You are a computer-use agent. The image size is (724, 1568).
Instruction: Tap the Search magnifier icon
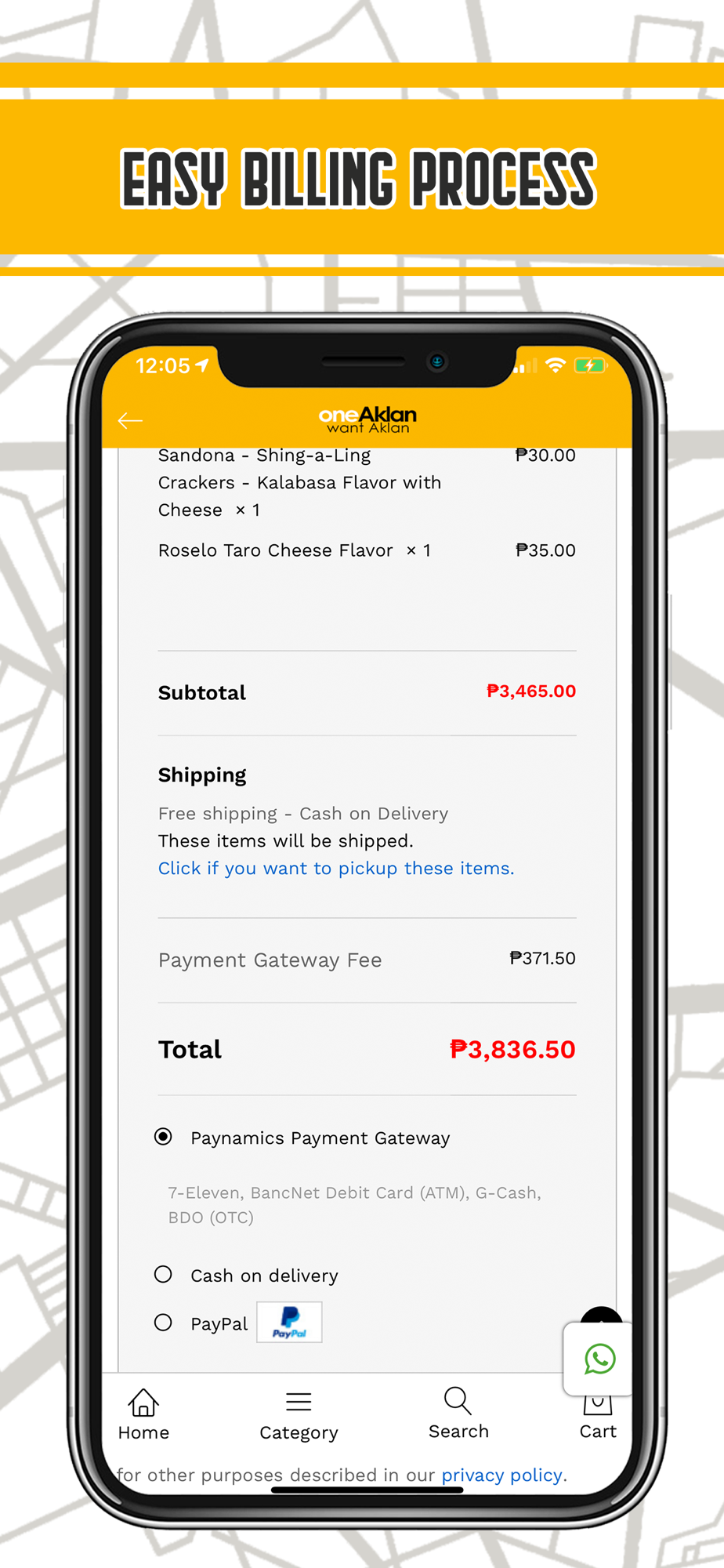(458, 1400)
